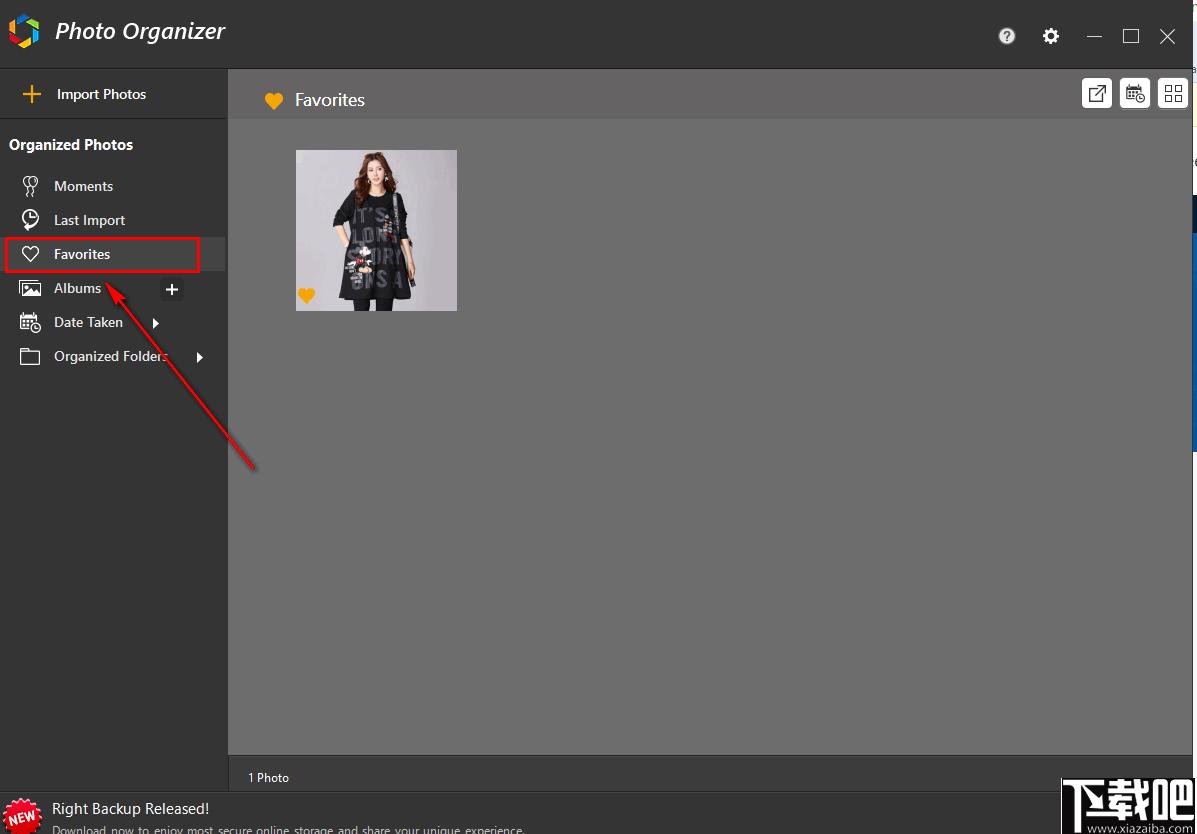Click the Import Photos button
Screen dimensions: 1197x834
tap(102, 95)
